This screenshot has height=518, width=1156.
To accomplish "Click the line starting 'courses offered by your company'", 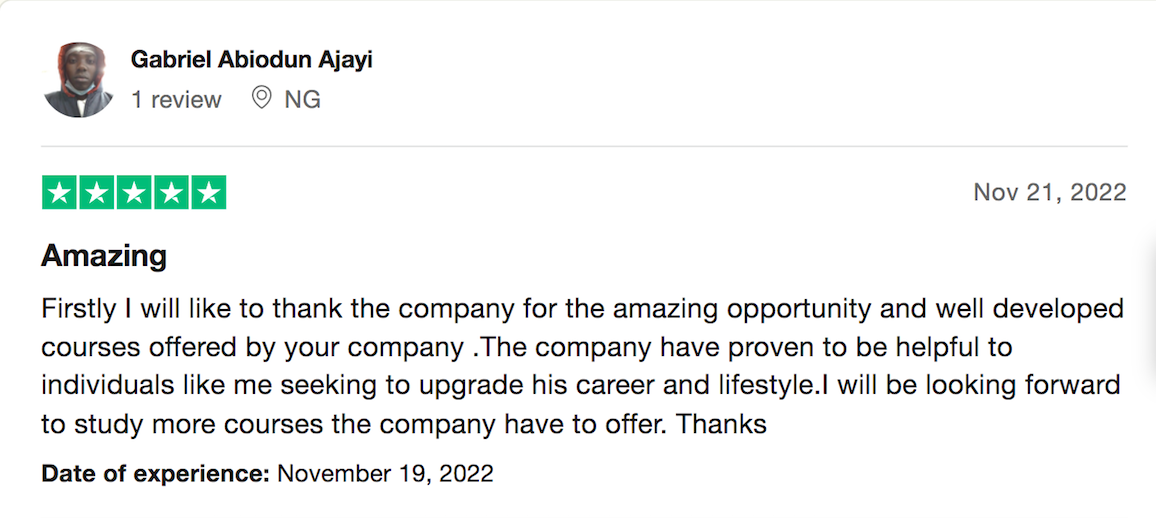I will (x=527, y=347).
